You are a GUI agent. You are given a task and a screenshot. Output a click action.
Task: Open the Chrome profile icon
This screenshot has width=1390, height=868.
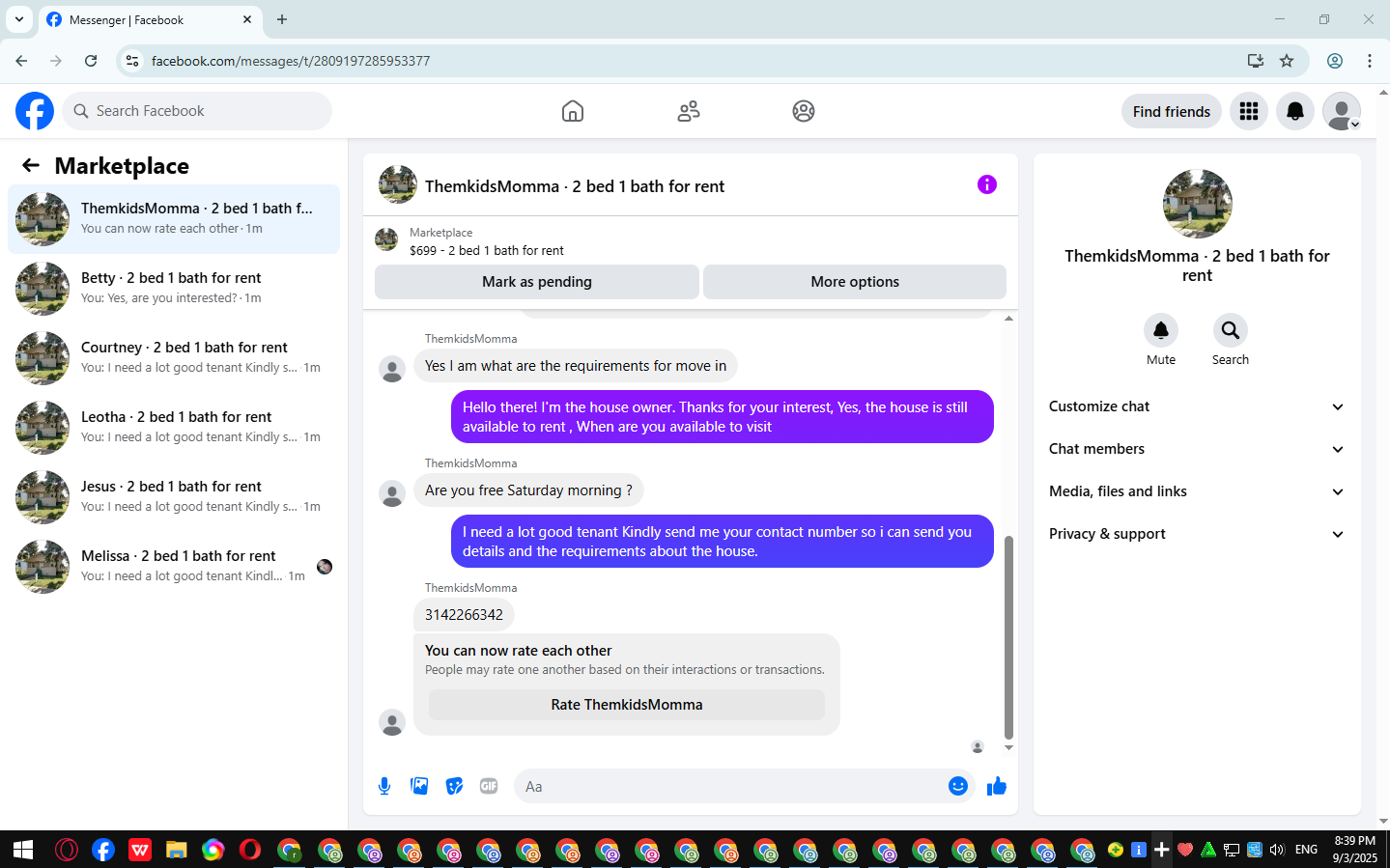pos(1335,61)
